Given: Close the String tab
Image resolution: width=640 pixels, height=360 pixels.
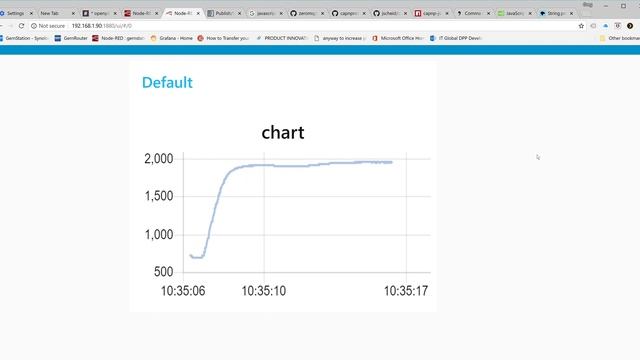Looking at the screenshot, I should [x=571, y=13].
